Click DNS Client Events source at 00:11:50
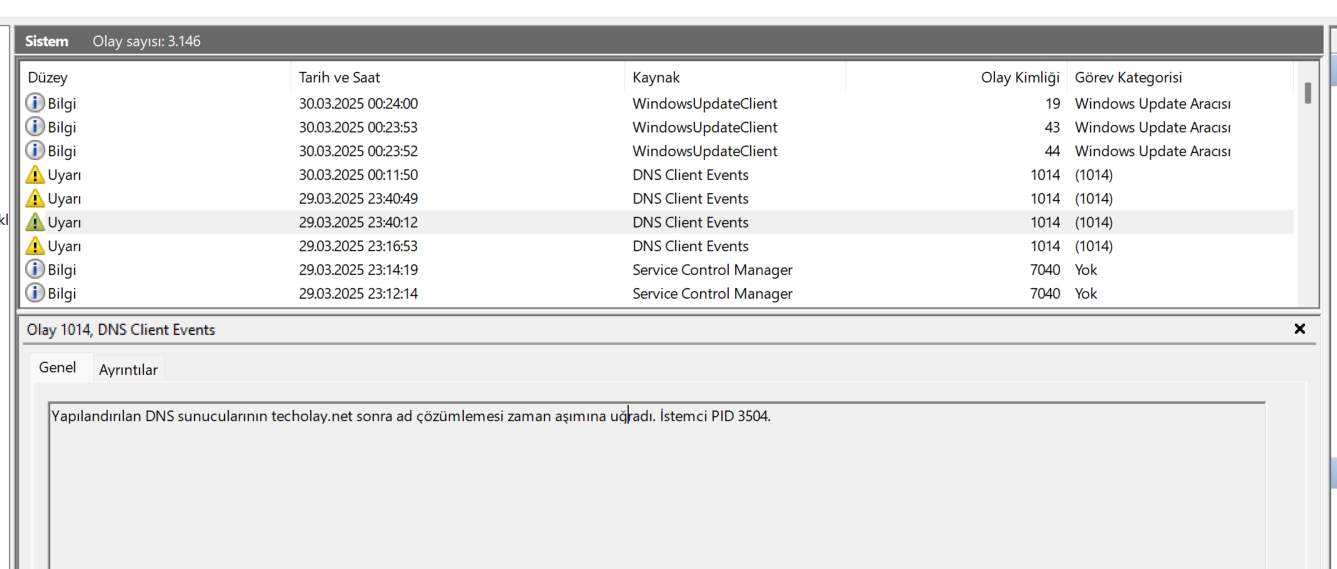 [690, 175]
